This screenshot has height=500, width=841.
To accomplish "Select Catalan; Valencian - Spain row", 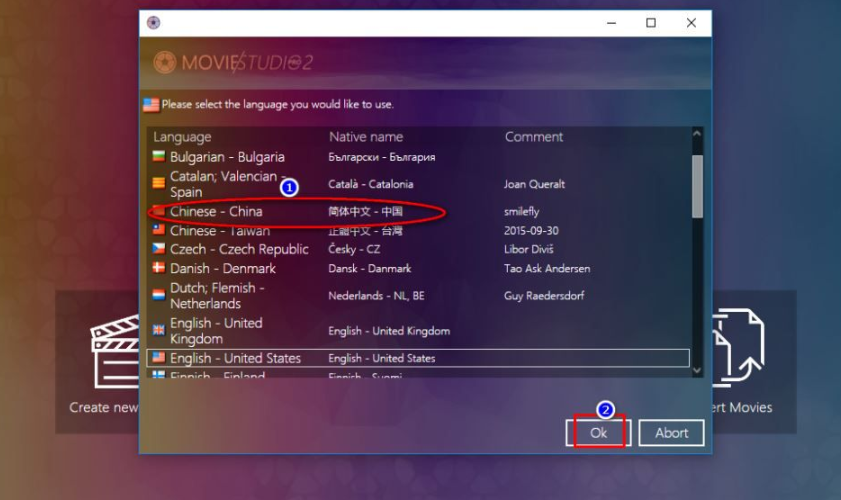I will point(418,184).
